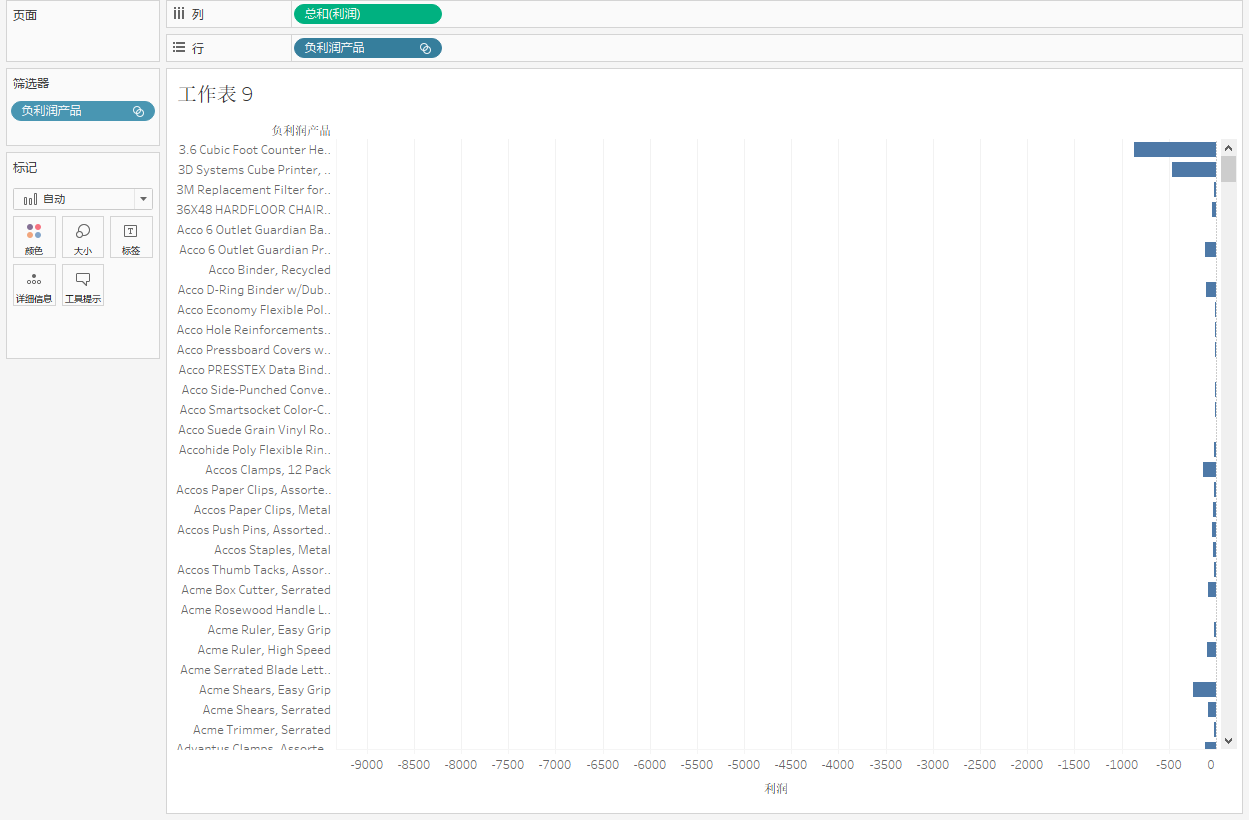Viewport: 1249px width, 820px height.
Task: Click the 利润 axis title
Action: pyautogui.click(x=776, y=788)
